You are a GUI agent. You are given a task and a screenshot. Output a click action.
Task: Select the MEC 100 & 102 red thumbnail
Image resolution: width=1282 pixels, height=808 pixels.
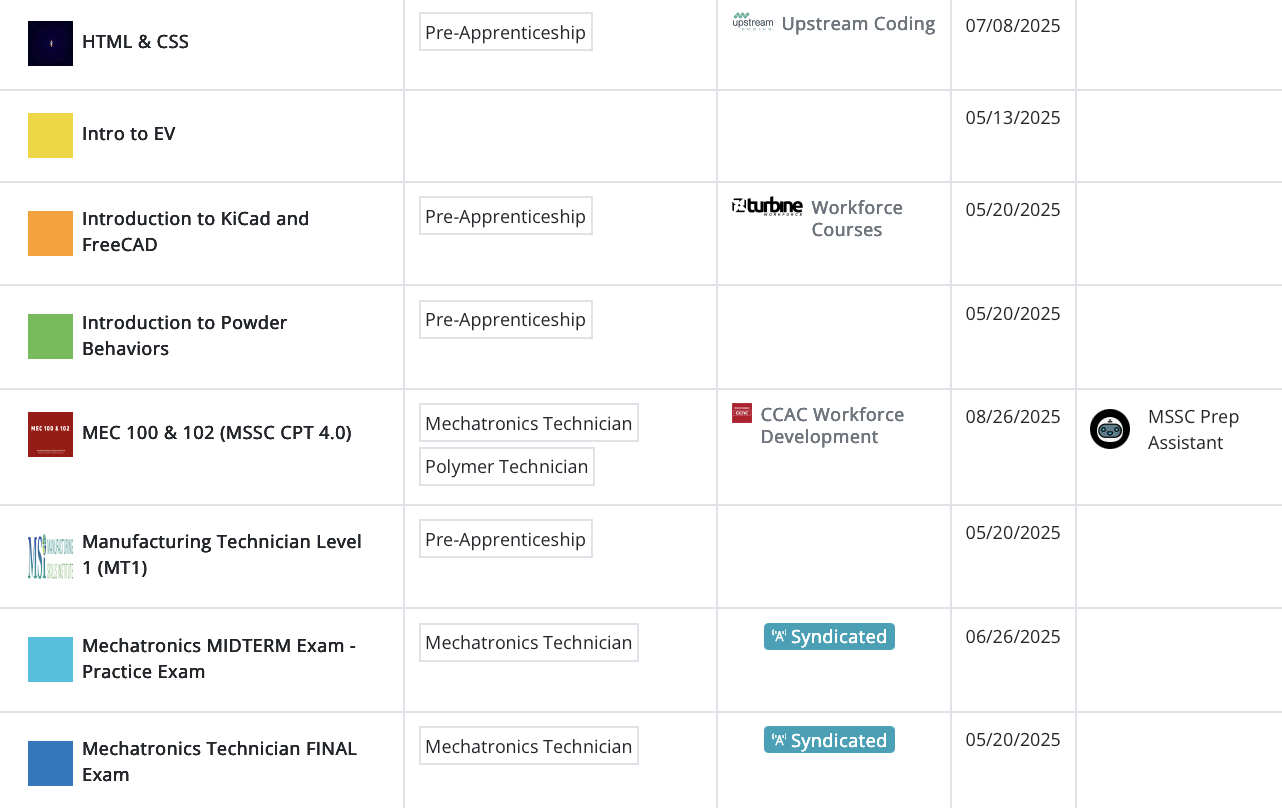tap(50, 434)
